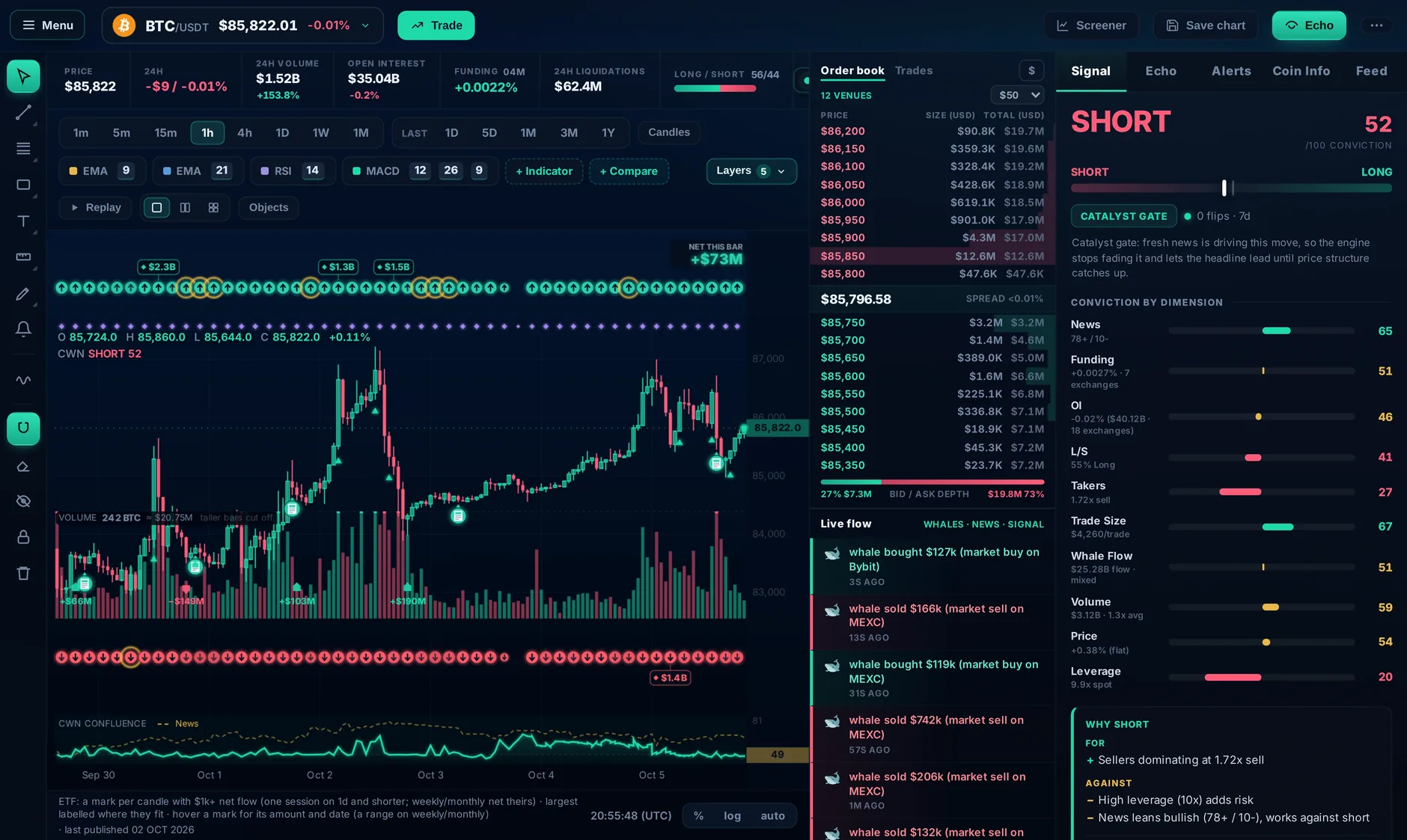The width and height of the screenshot is (1407, 840).
Task: Select the pencil brush tool
Action: point(23,293)
